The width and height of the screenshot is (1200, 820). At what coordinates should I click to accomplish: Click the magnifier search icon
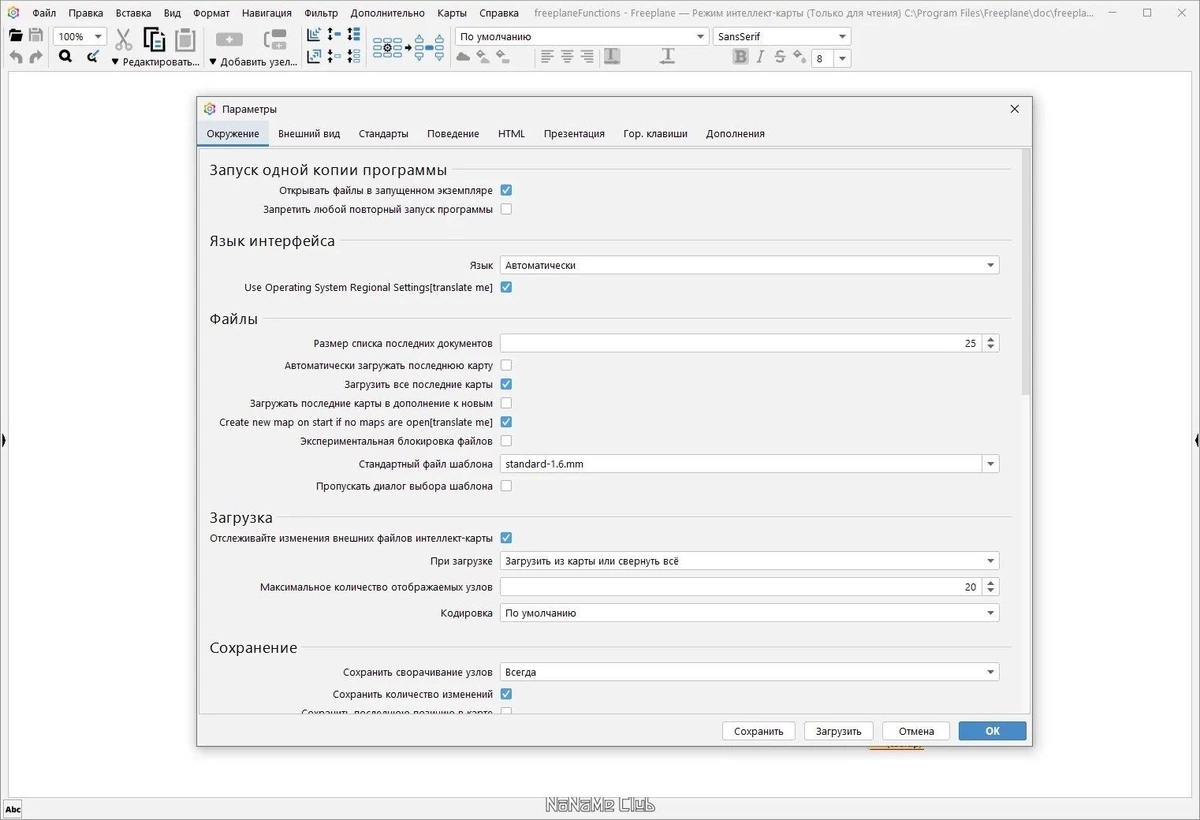(x=65, y=57)
